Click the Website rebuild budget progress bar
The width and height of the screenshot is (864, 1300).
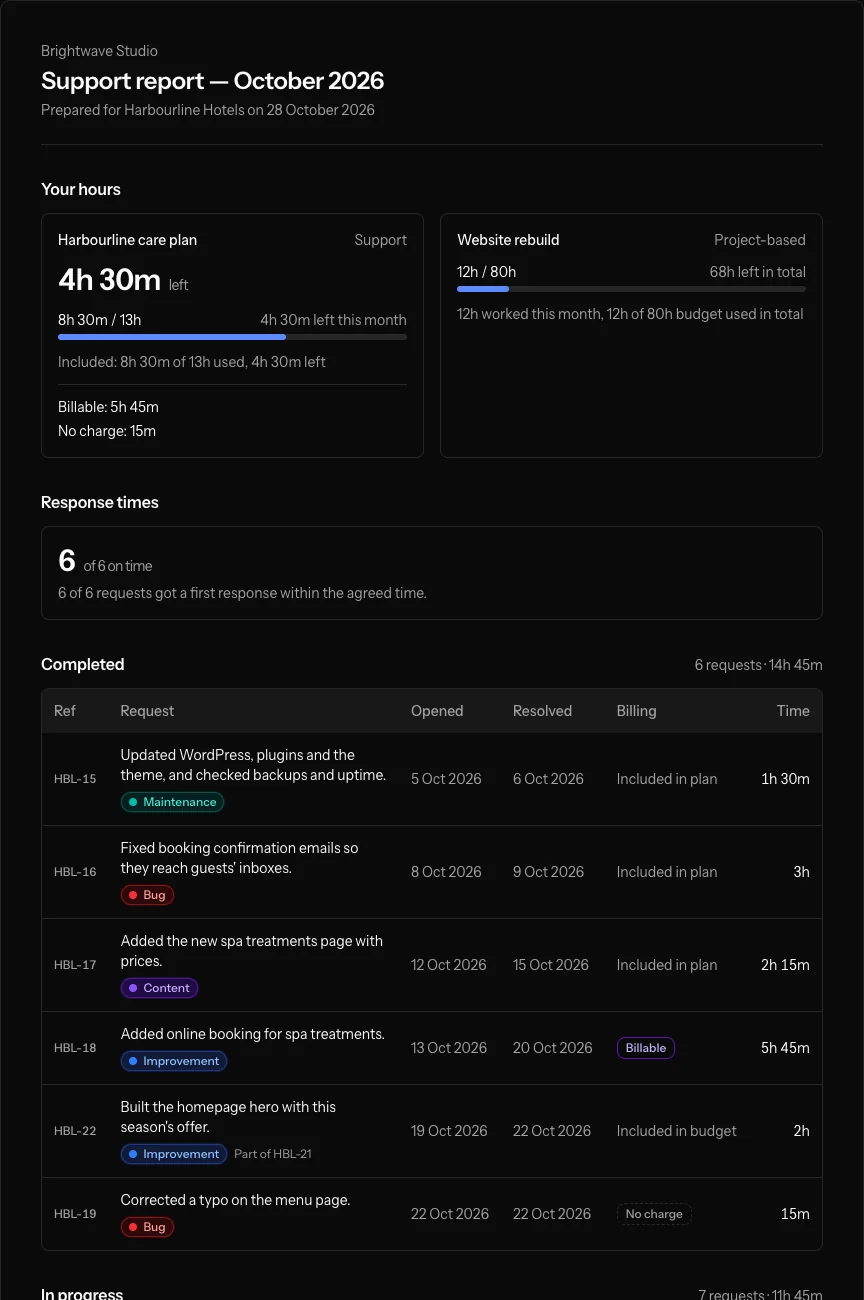(x=631, y=289)
